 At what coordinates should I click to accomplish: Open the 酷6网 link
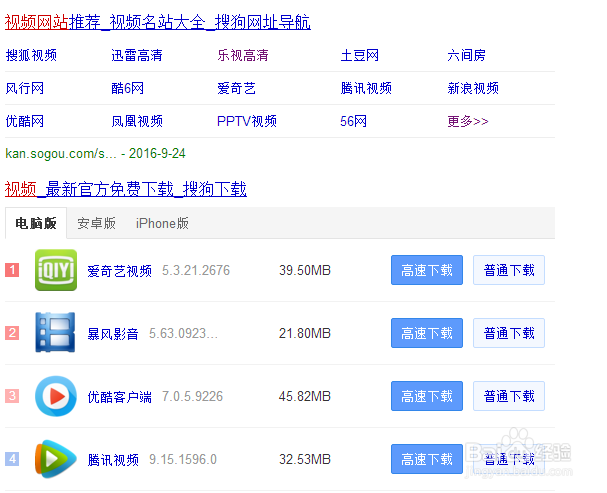click(x=127, y=88)
